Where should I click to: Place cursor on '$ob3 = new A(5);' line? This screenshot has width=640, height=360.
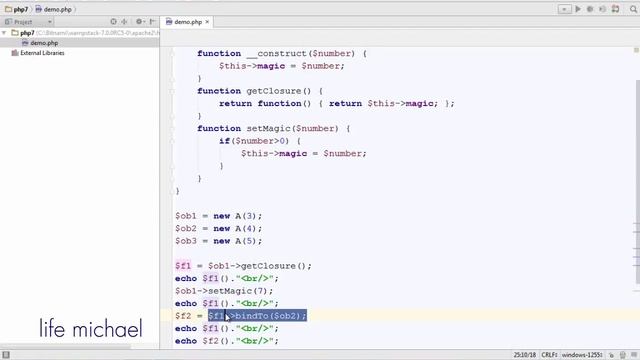[x=218, y=241]
